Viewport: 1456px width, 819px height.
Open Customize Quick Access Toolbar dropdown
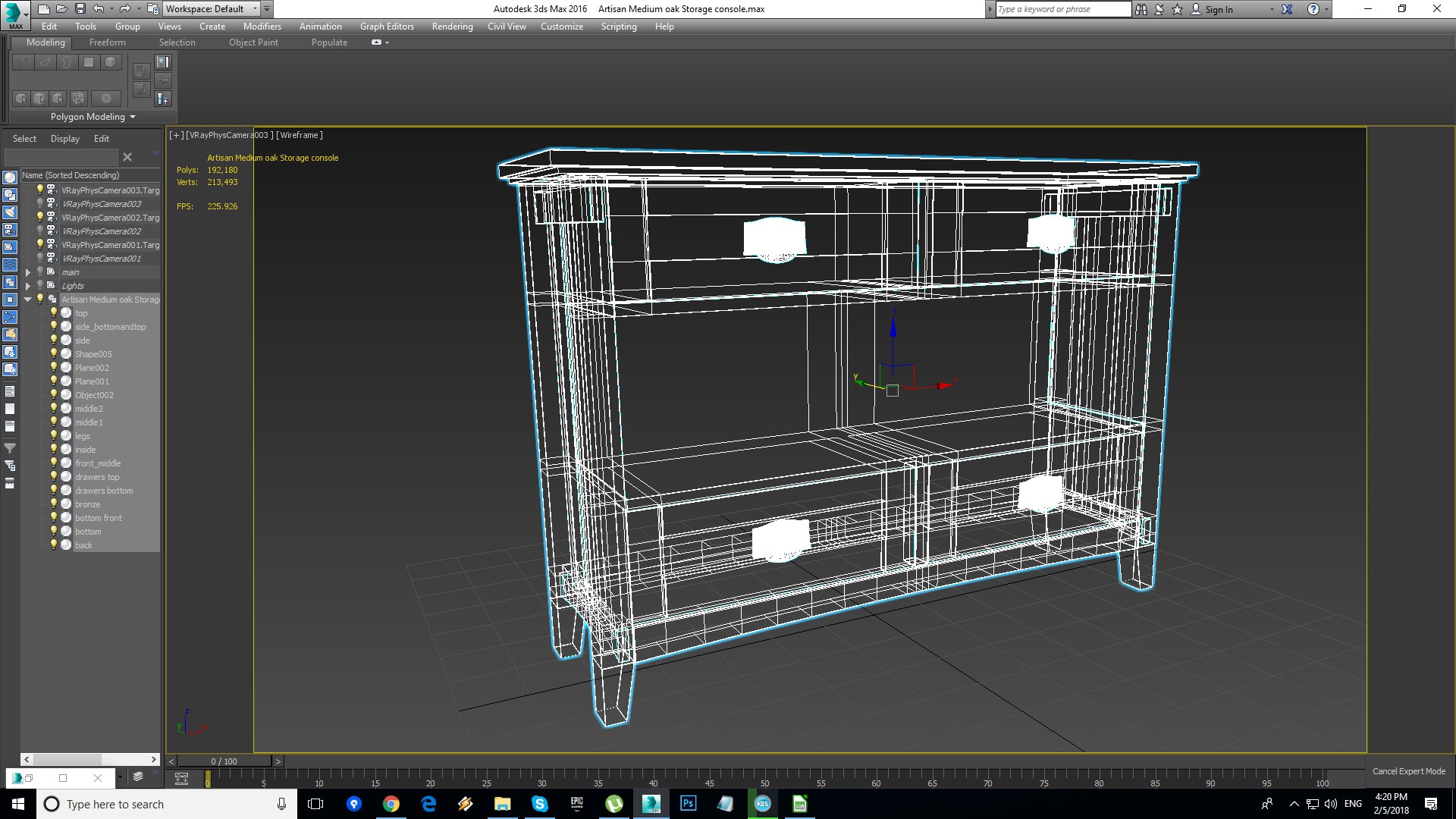[267, 9]
